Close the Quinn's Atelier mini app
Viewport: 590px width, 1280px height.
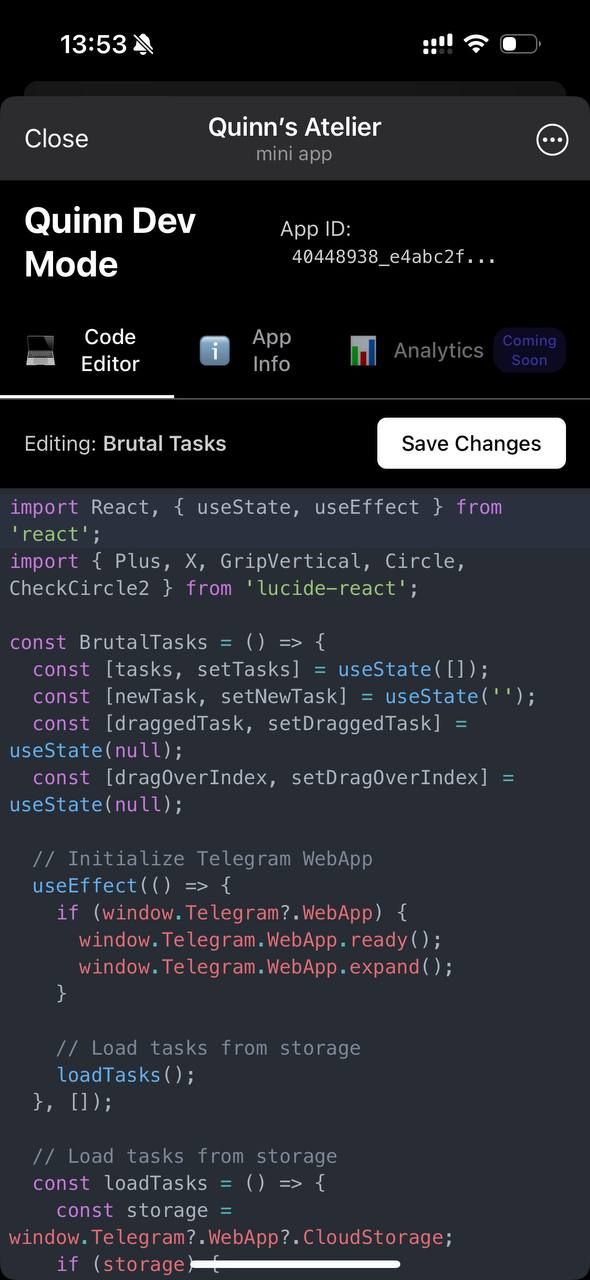tap(56, 139)
